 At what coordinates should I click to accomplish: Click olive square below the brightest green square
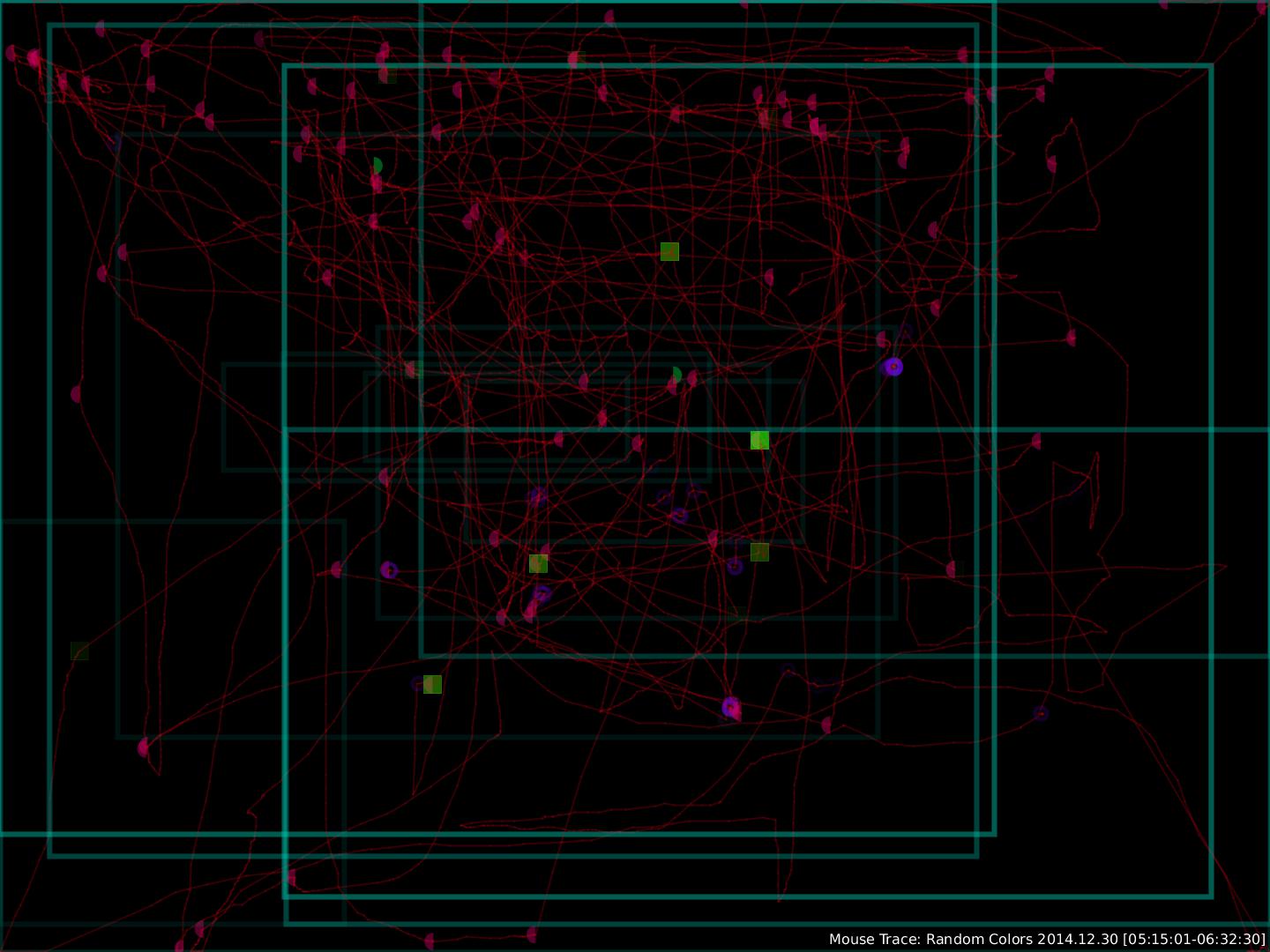coord(759,552)
